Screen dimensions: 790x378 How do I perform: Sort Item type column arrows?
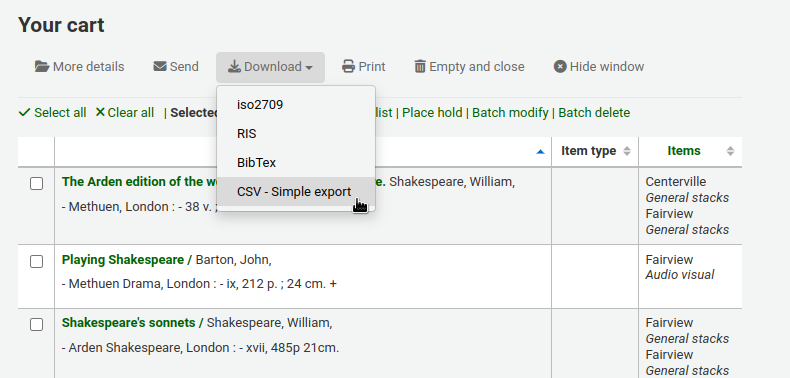(x=627, y=151)
